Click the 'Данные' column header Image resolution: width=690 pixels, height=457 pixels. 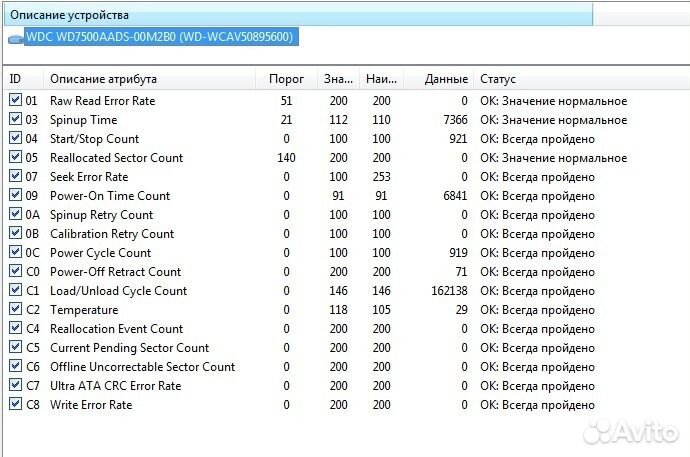[x=445, y=79]
